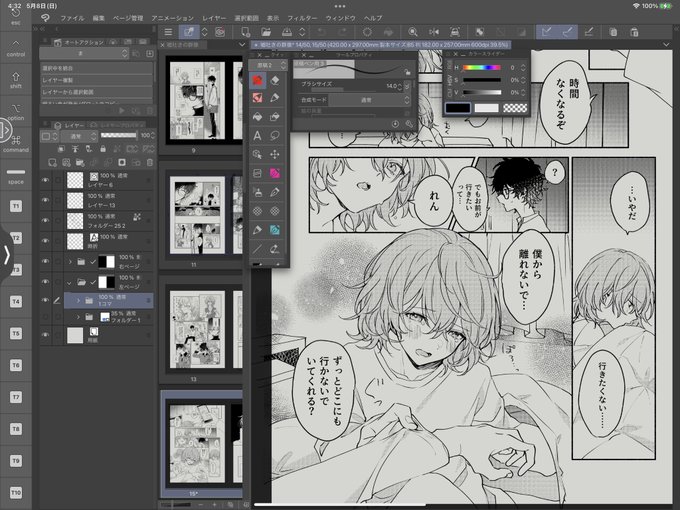Open the フィルター menu
This screenshot has width=680, height=510.
click(302, 18)
